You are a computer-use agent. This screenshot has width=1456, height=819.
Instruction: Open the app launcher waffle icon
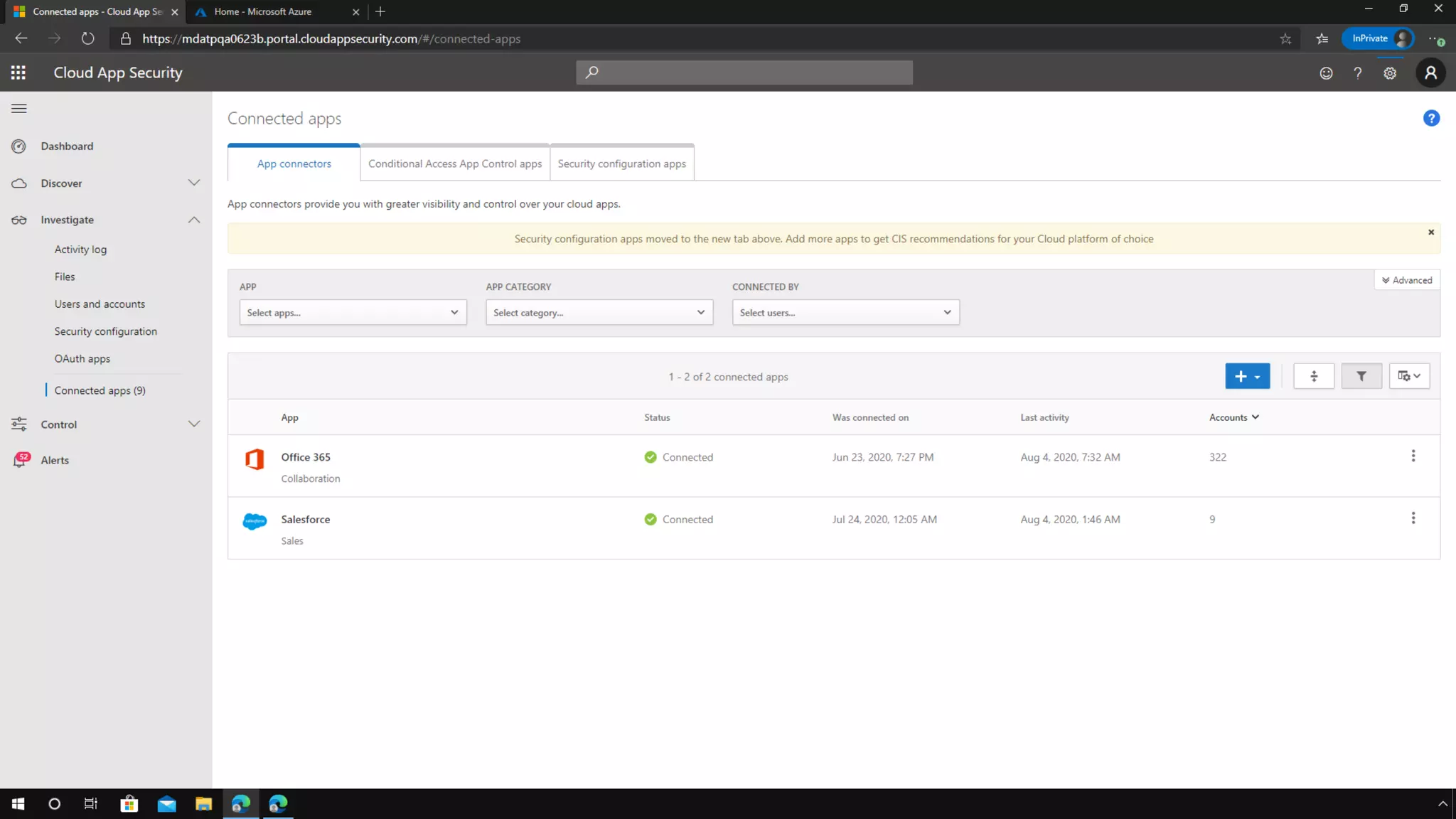coord(18,73)
